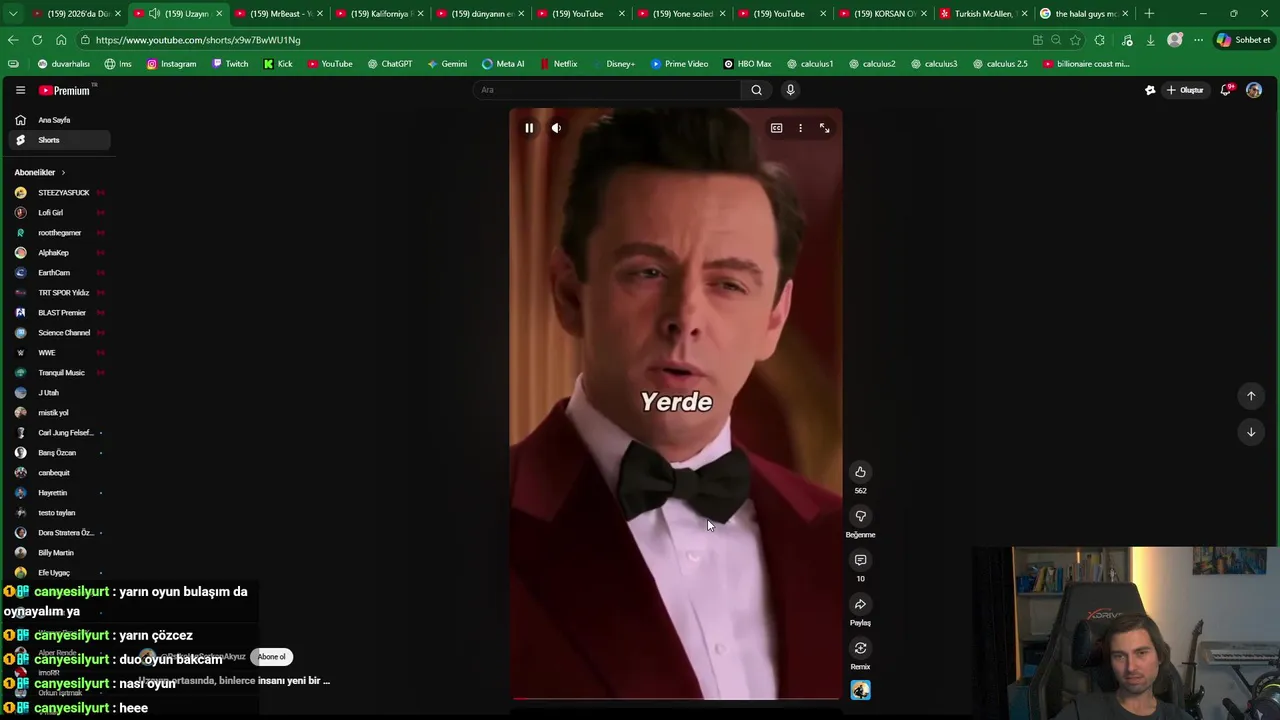Reload the page
Image resolution: width=1280 pixels, height=720 pixels.
(x=37, y=40)
